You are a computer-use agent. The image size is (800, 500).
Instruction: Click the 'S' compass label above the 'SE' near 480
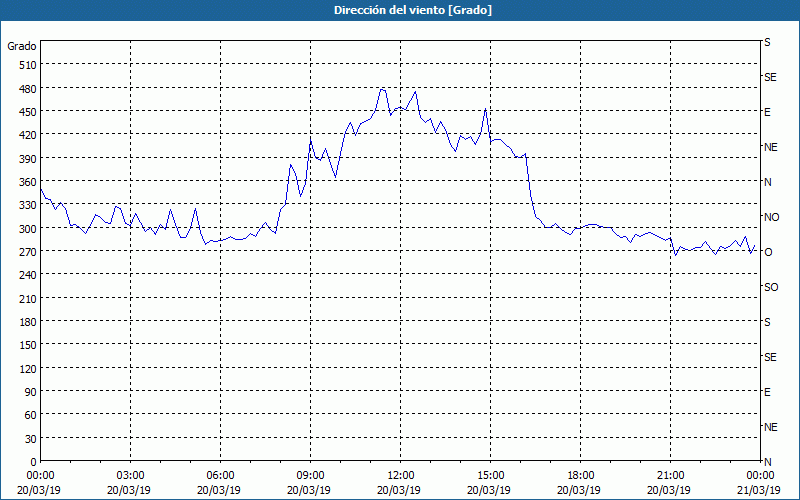point(767,42)
